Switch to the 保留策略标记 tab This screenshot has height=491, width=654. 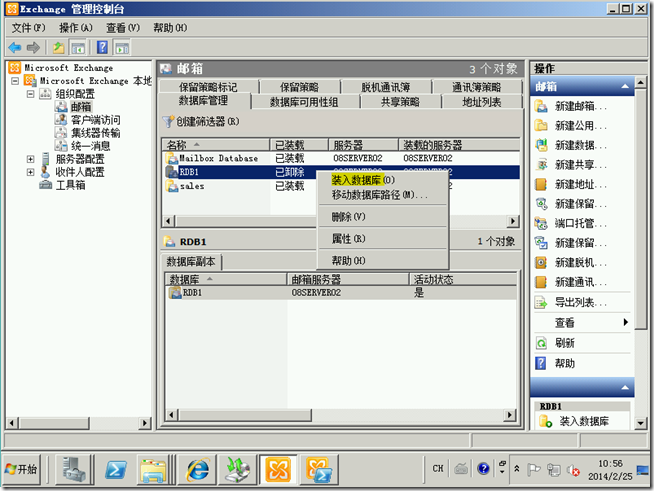pyautogui.click(x=208, y=87)
